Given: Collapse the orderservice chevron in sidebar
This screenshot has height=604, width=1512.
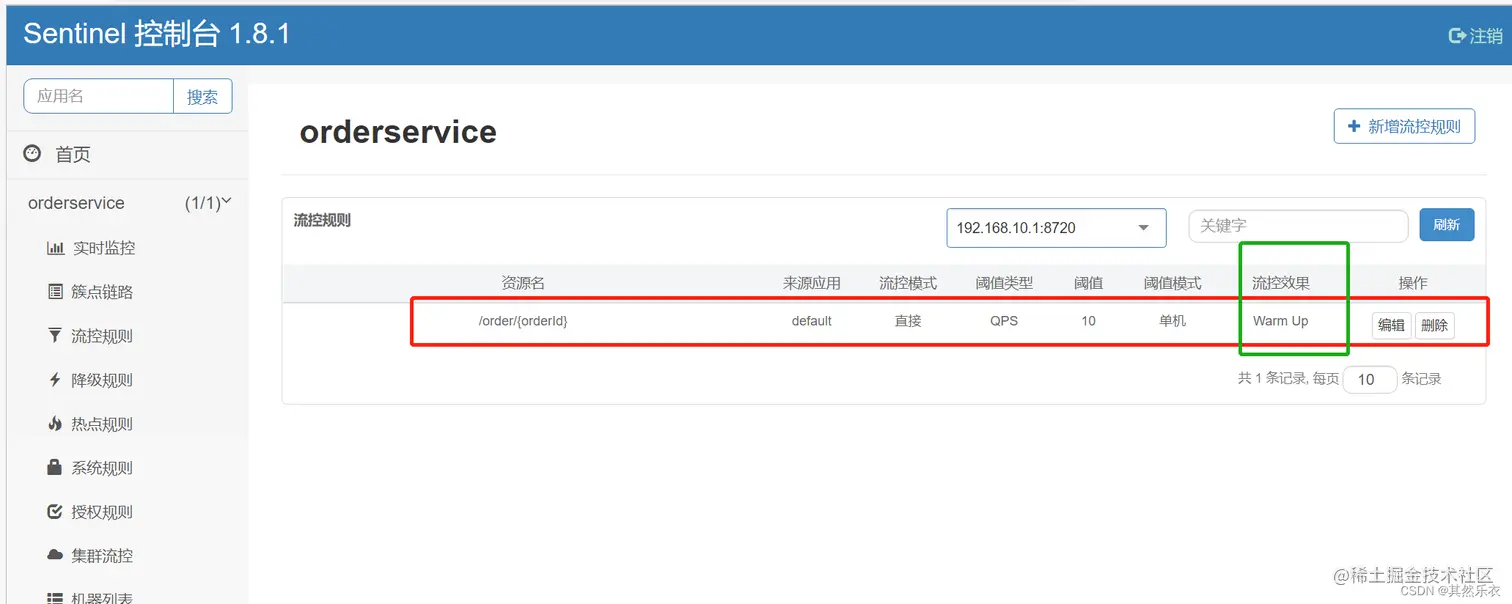Looking at the screenshot, I should click(x=226, y=201).
